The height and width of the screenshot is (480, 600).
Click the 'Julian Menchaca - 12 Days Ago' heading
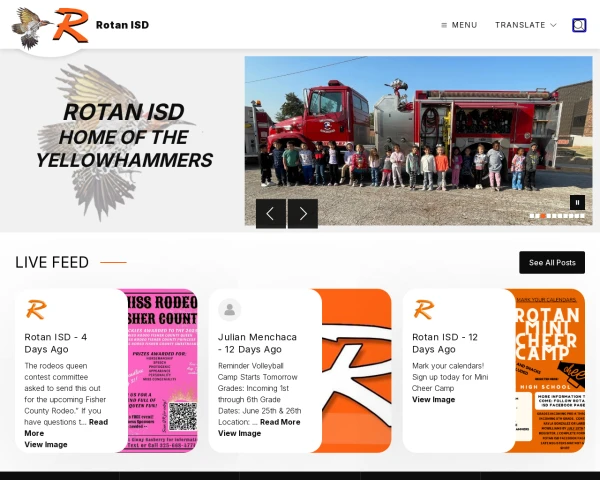pyautogui.click(x=258, y=343)
